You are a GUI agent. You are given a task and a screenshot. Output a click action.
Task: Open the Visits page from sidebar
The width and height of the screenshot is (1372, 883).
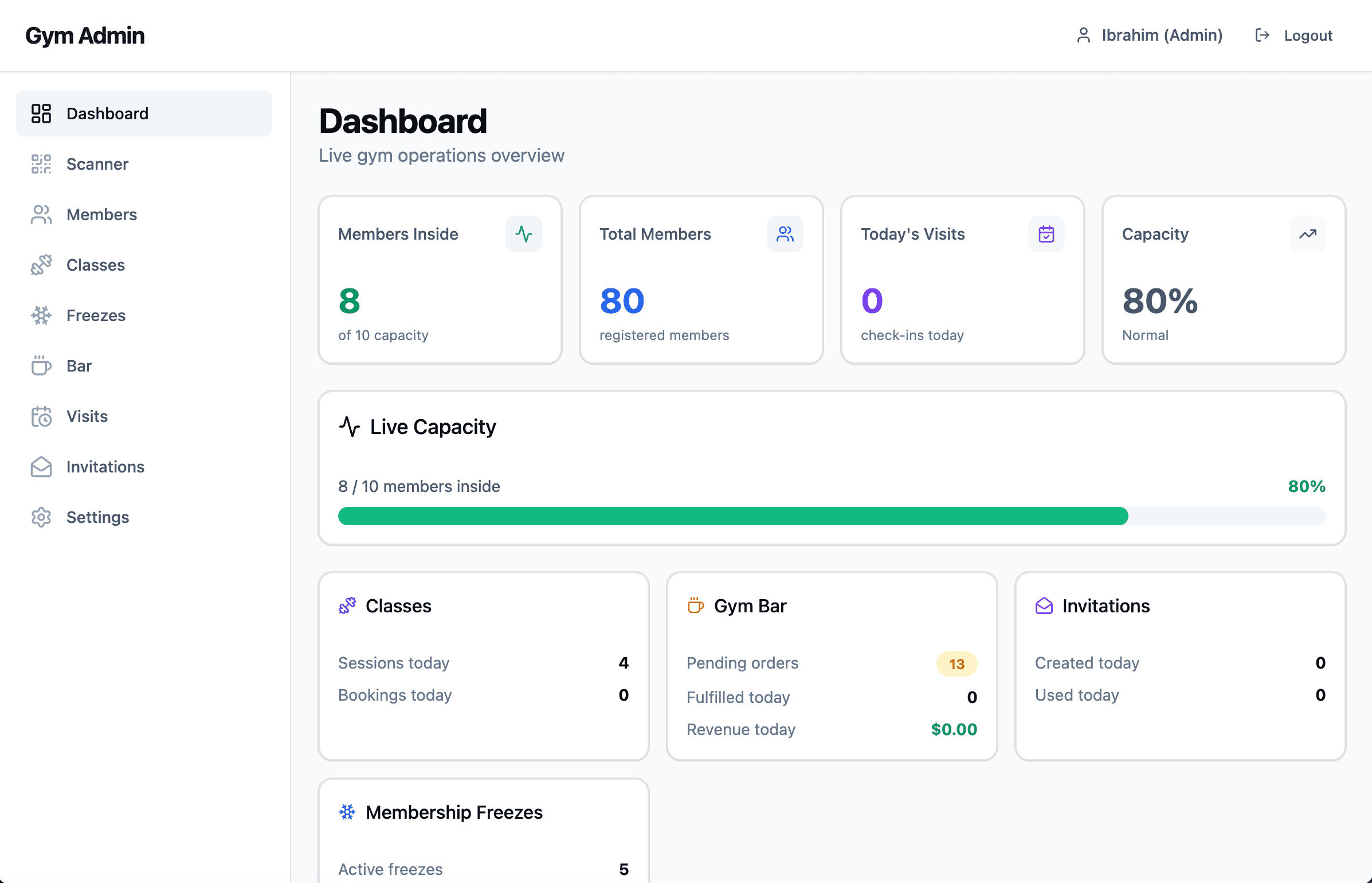coord(87,416)
